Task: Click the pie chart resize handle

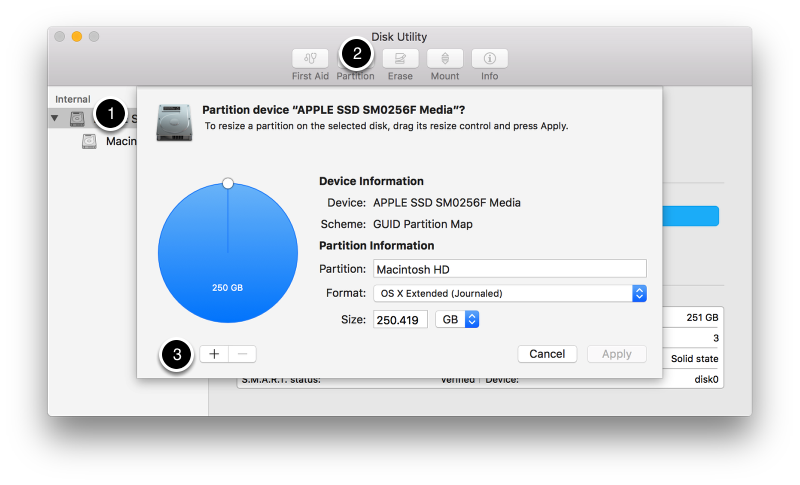Action: tap(228, 184)
